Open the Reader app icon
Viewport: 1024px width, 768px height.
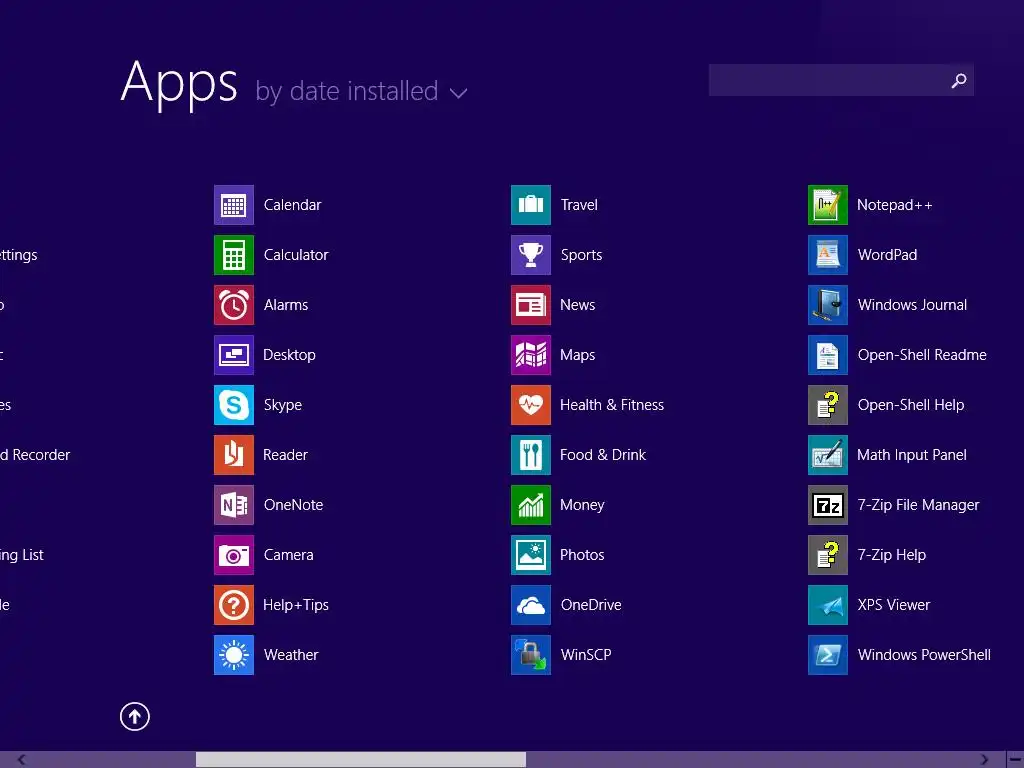(x=234, y=455)
